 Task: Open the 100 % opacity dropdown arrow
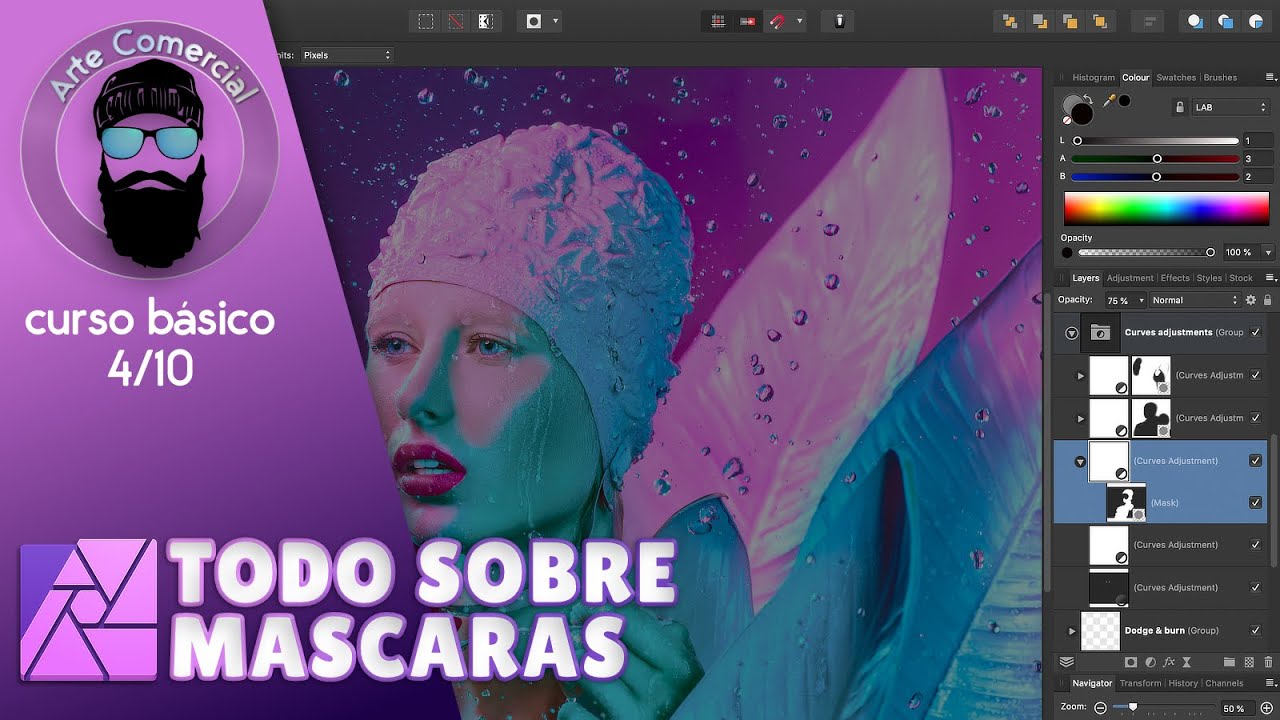tap(1268, 253)
